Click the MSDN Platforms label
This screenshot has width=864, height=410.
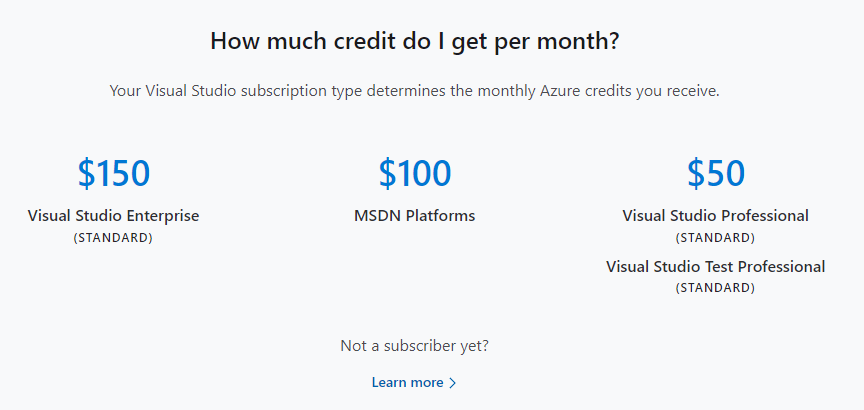414,215
